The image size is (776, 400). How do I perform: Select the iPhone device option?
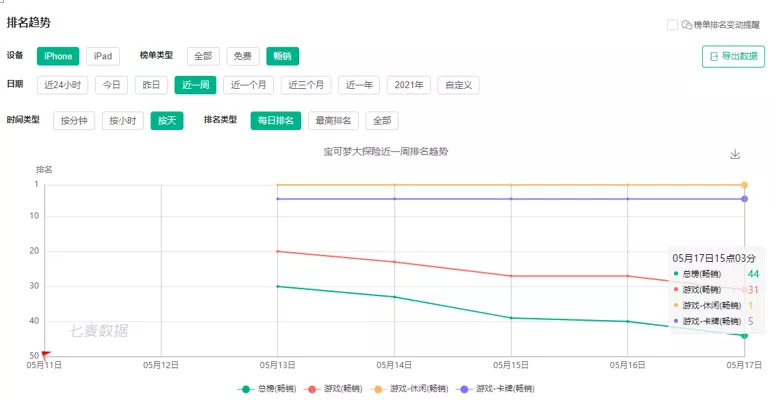(58, 56)
